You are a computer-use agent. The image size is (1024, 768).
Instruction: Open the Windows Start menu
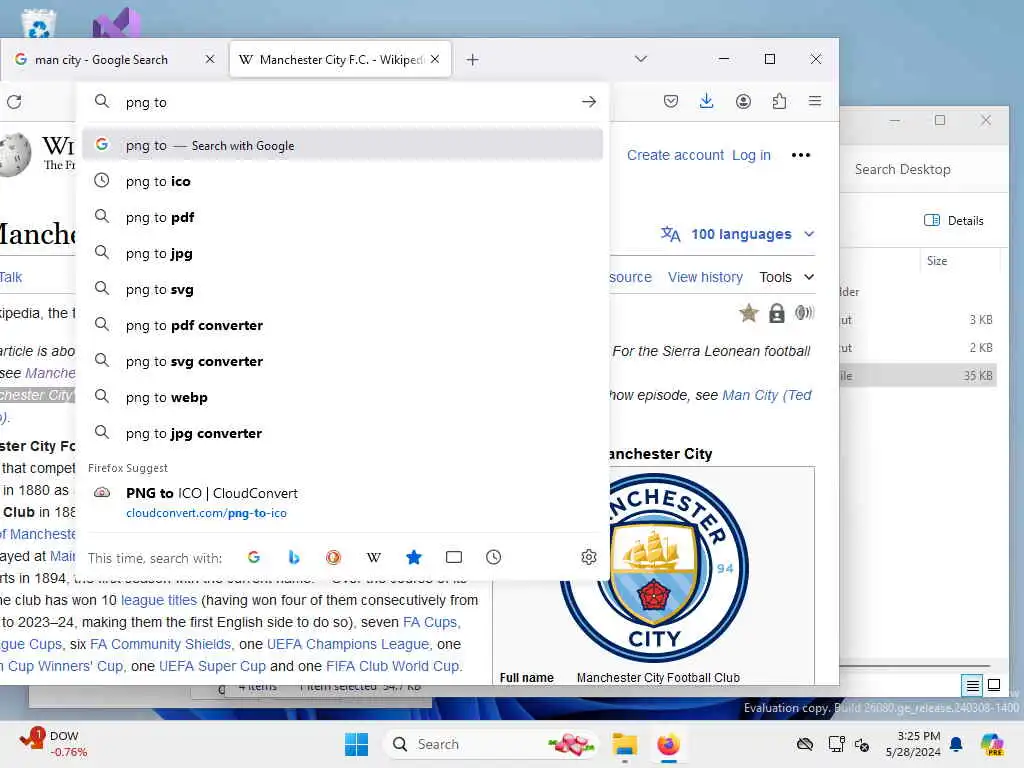point(357,744)
